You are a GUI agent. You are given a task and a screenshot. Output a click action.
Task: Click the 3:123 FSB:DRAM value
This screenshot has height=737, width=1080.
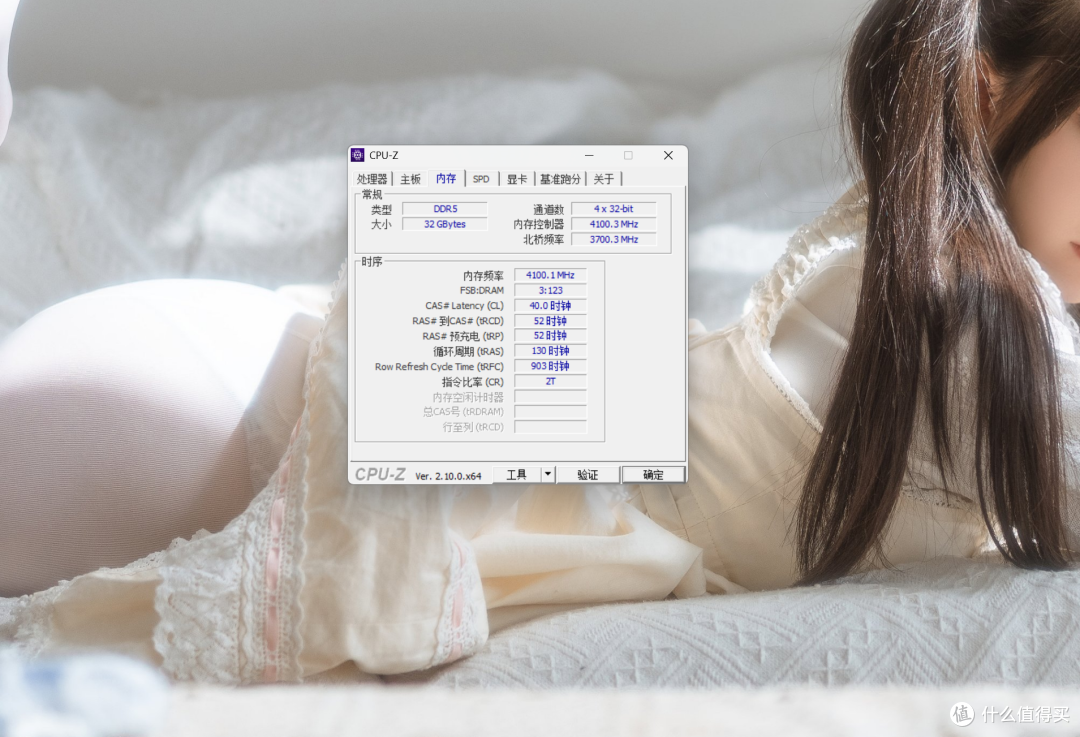(x=550, y=290)
